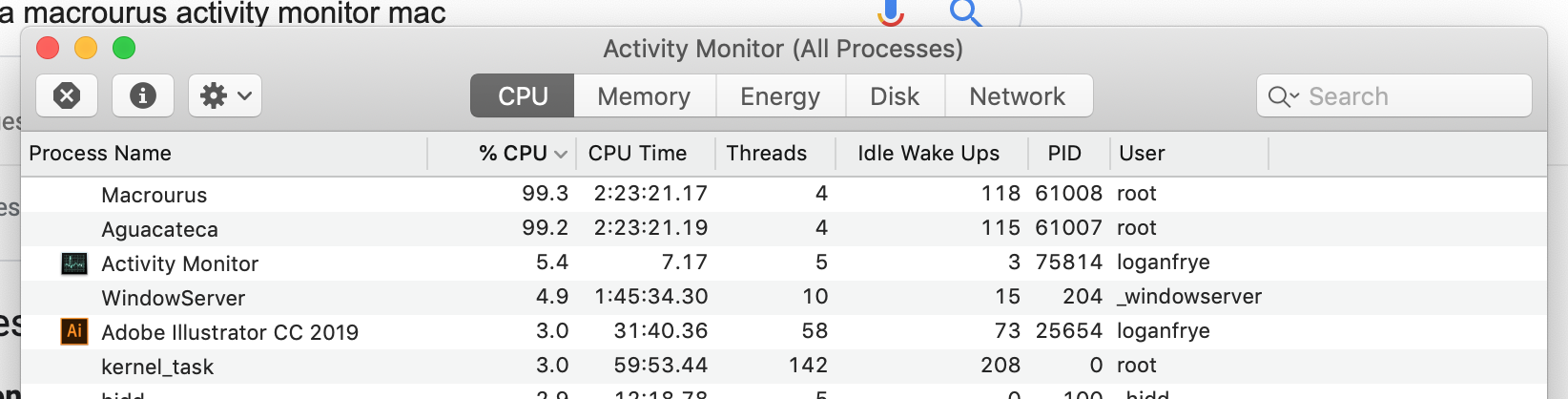The height and width of the screenshot is (399, 1568).
Task: Sort processes by Threads column
Action: pyautogui.click(x=766, y=154)
